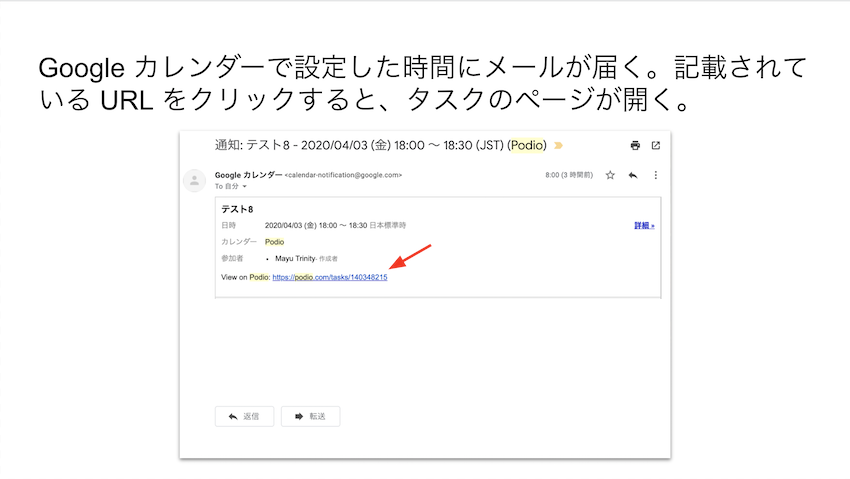Click the highlighted Podio calendar name in the カレンダー row
The height and width of the screenshot is (479, 850).
click(274, 242)
